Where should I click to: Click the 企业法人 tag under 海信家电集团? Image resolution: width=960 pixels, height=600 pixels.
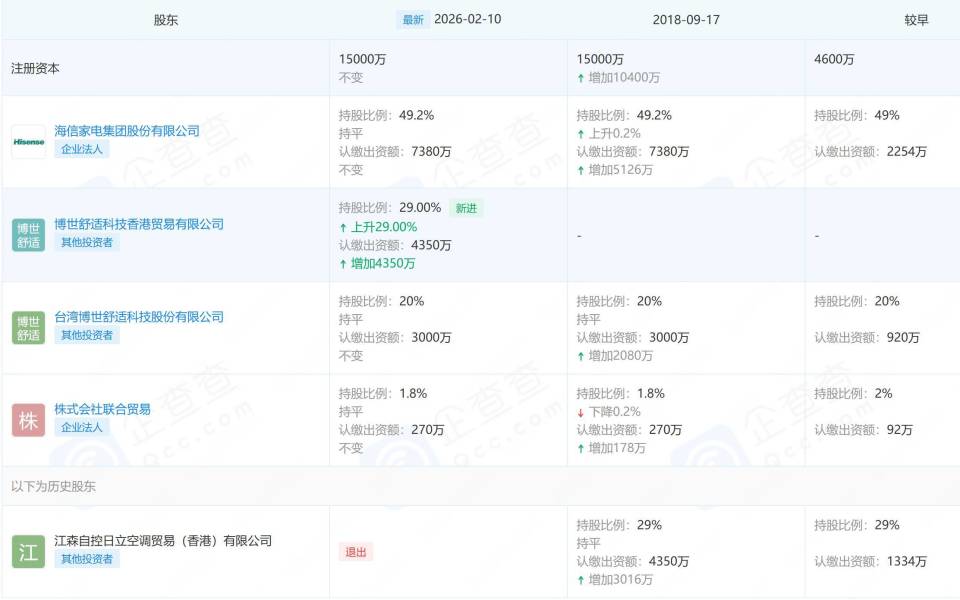tap(81, 149)
